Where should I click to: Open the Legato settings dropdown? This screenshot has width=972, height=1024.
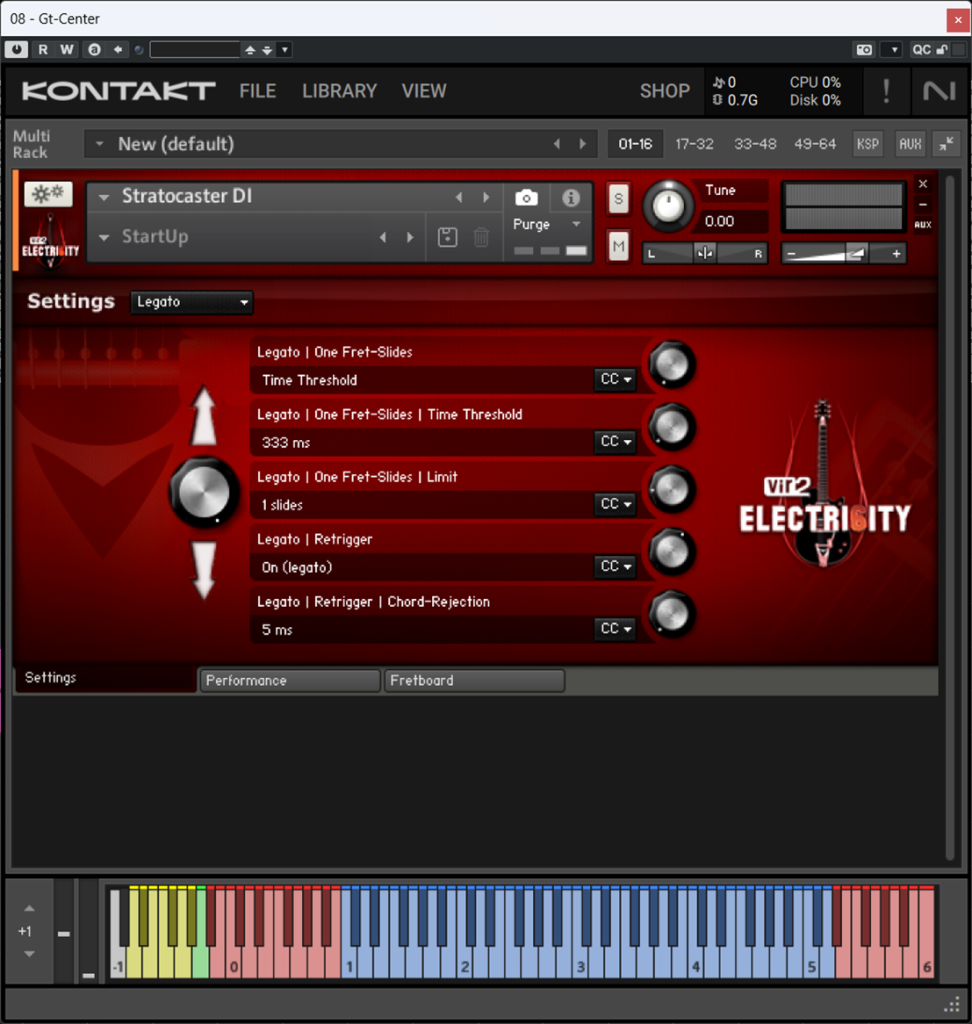click(x=191, y=302)
